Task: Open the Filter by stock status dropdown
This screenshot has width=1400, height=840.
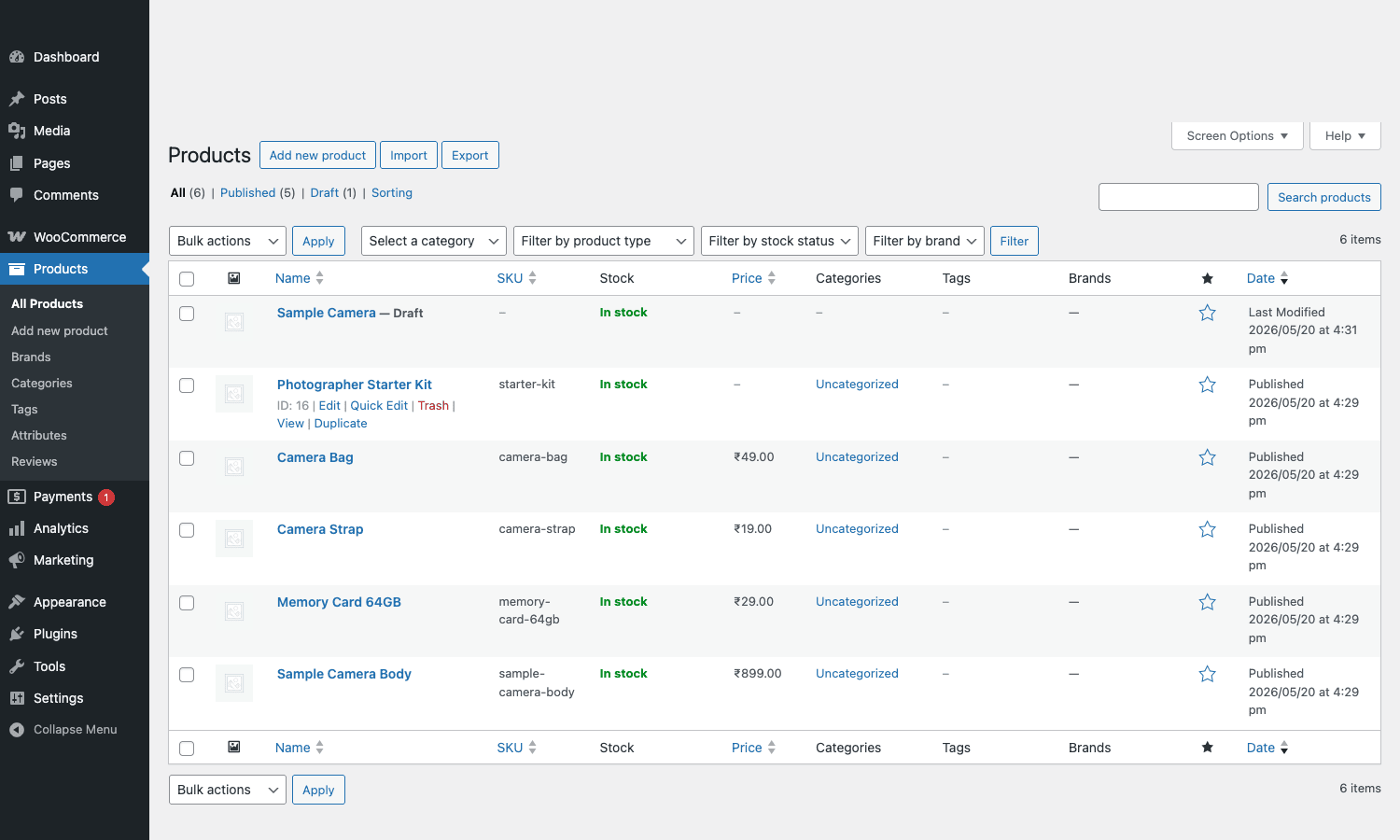Action: [x=780, y=241]
